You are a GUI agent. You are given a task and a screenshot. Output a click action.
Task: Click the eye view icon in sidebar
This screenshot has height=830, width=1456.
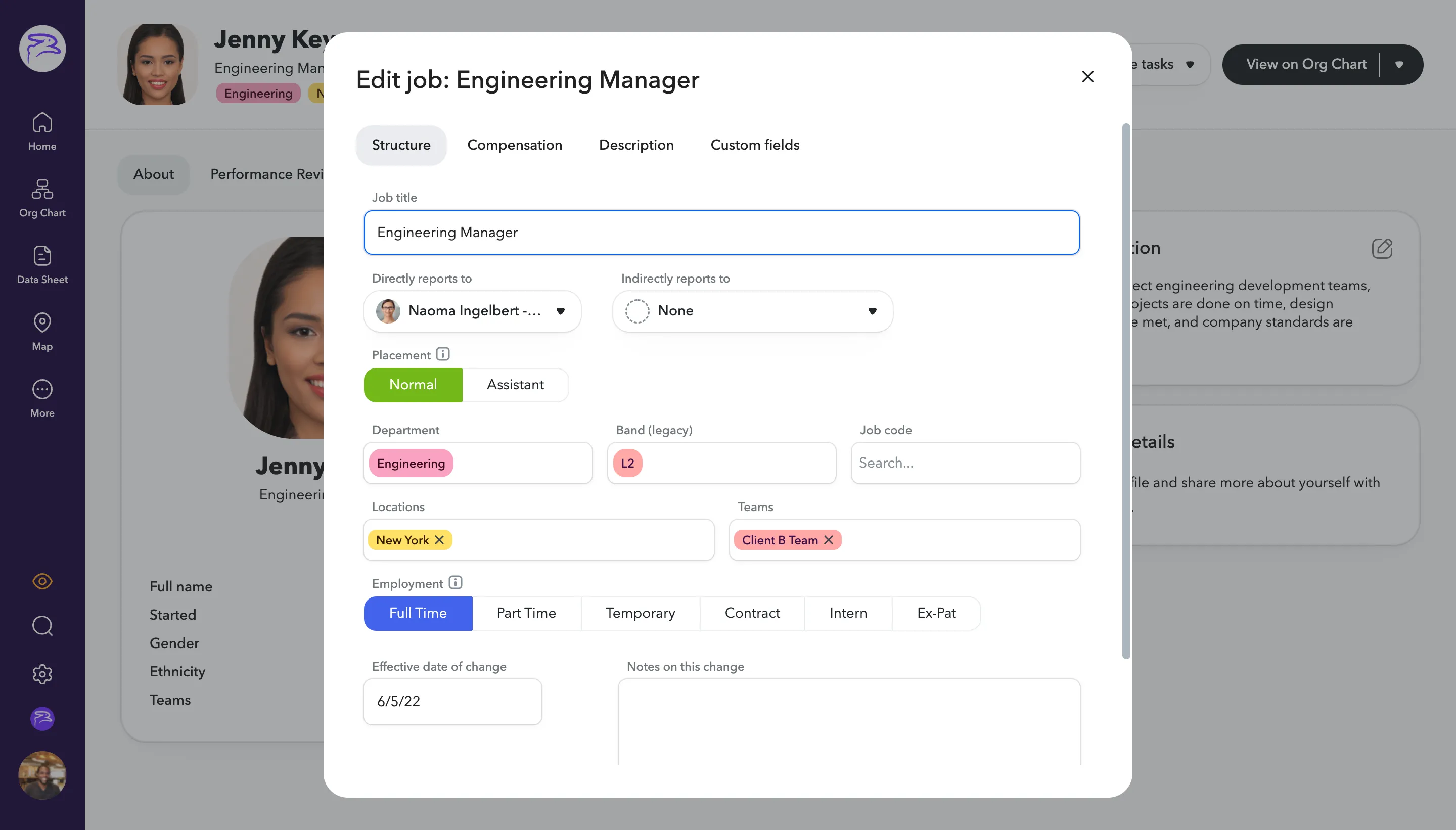(x=42, y=581)
